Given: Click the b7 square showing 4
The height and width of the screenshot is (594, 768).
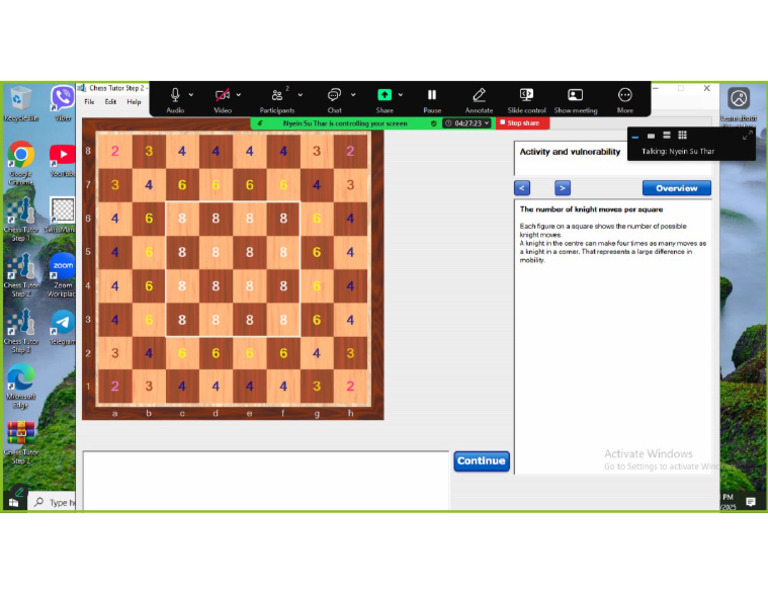Looking at the screenshot, I should pyautogui.click(x=148, y=185).
